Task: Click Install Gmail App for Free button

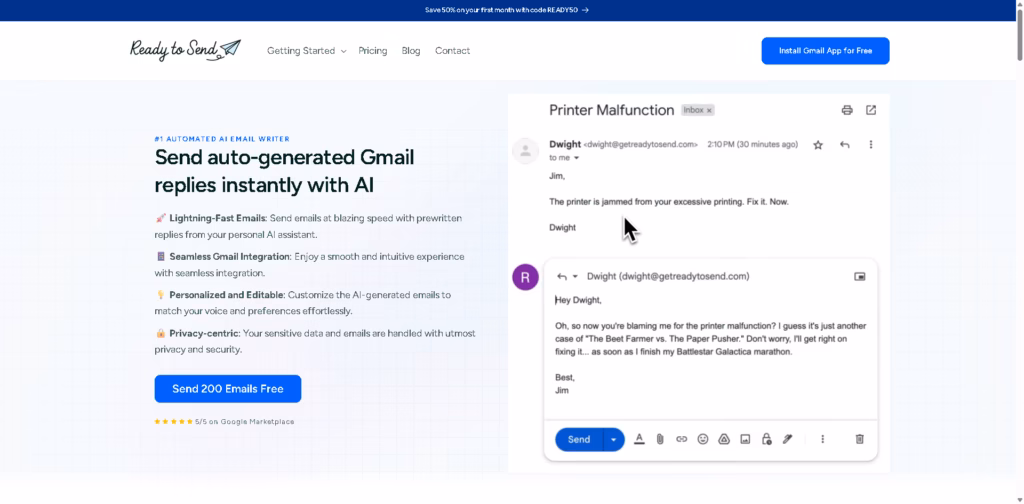Action: [x=825, y=51]
